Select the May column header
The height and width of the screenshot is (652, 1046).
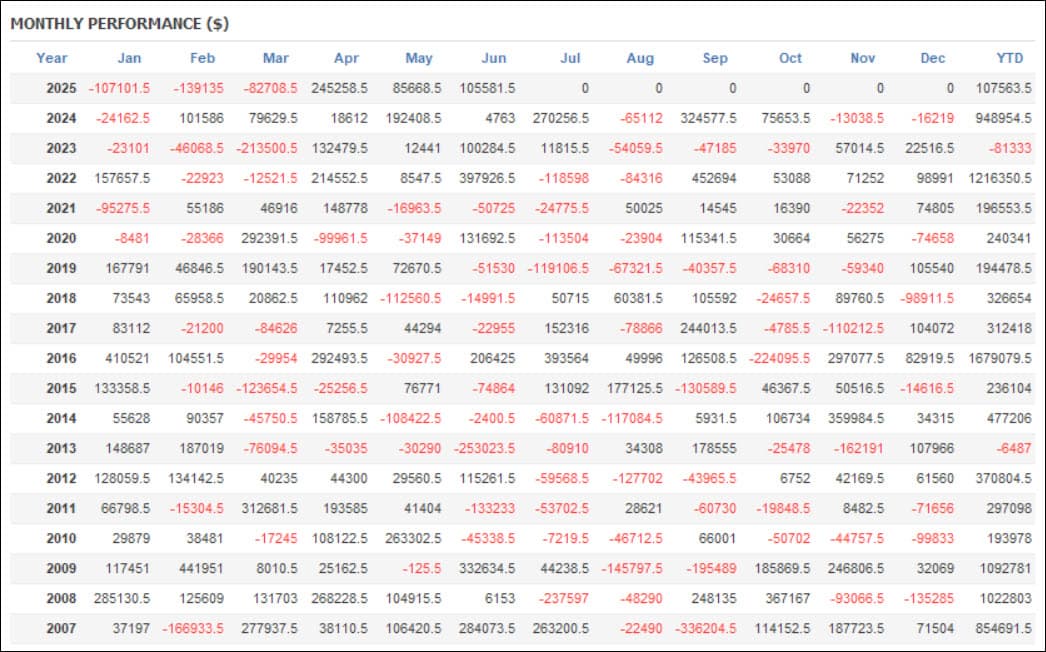419,58
